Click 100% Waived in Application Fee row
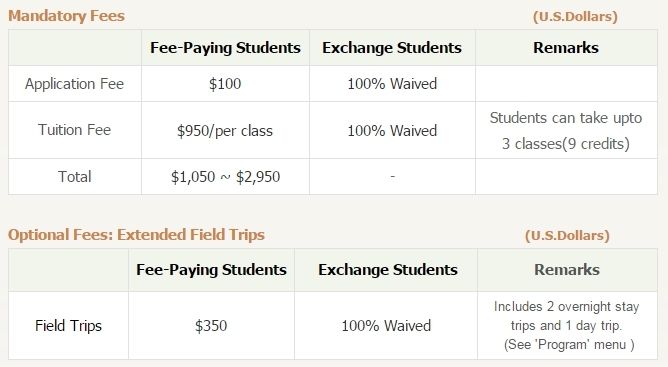Image resolution: width=668 pixels, height=367 pixels. point(392,84)
